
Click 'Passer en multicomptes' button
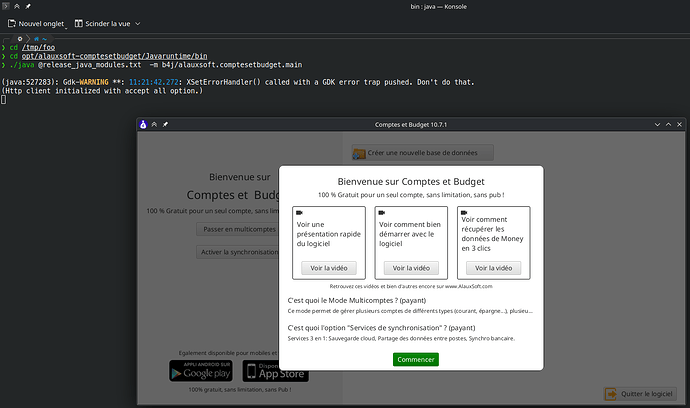point(239,229)
